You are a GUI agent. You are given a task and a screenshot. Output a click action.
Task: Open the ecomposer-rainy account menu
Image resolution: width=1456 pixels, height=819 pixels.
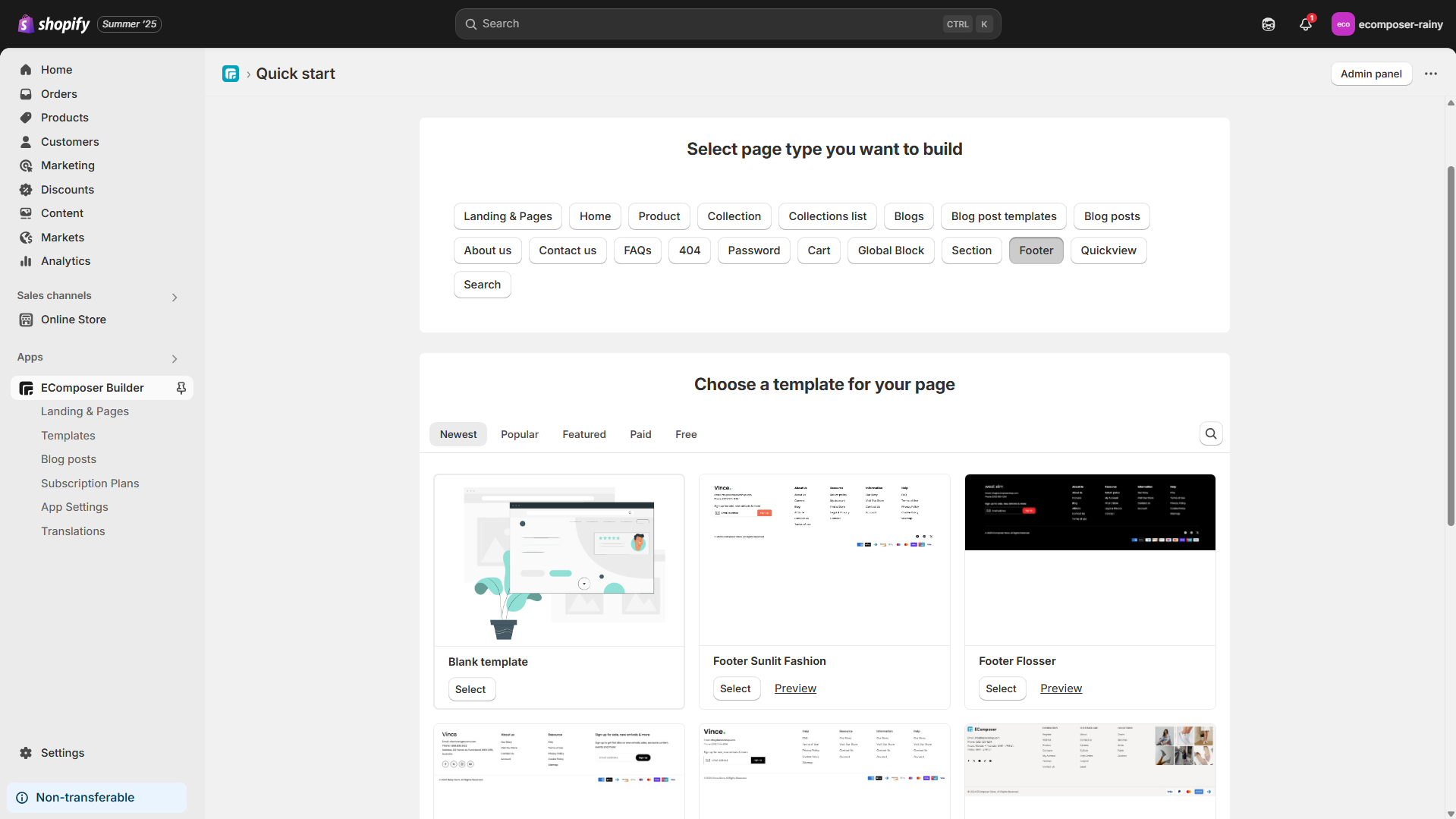point(1390,24)
